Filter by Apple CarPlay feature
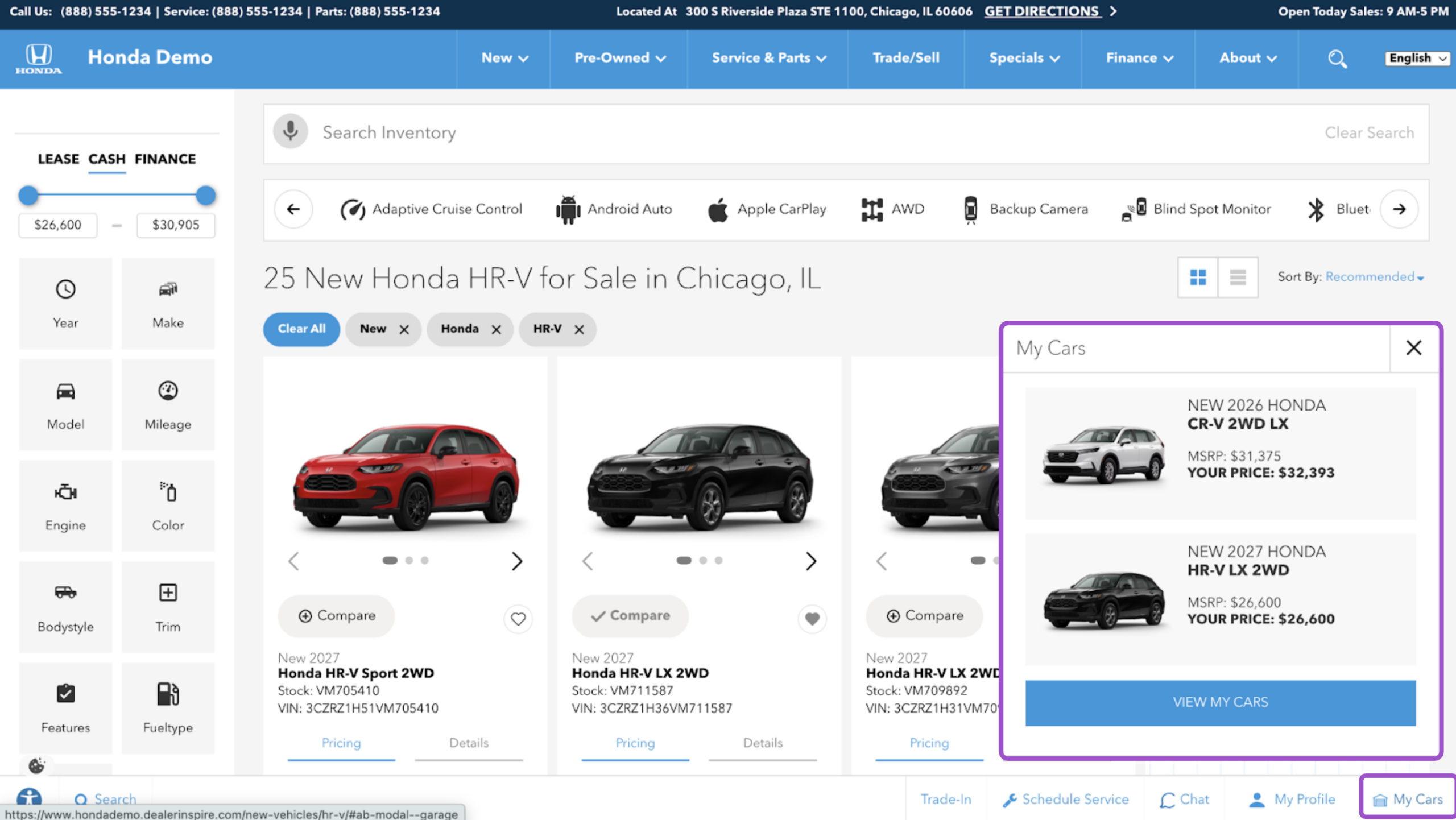The height and width of the screenshot is (820, 1456). click(x=767, y=209)
